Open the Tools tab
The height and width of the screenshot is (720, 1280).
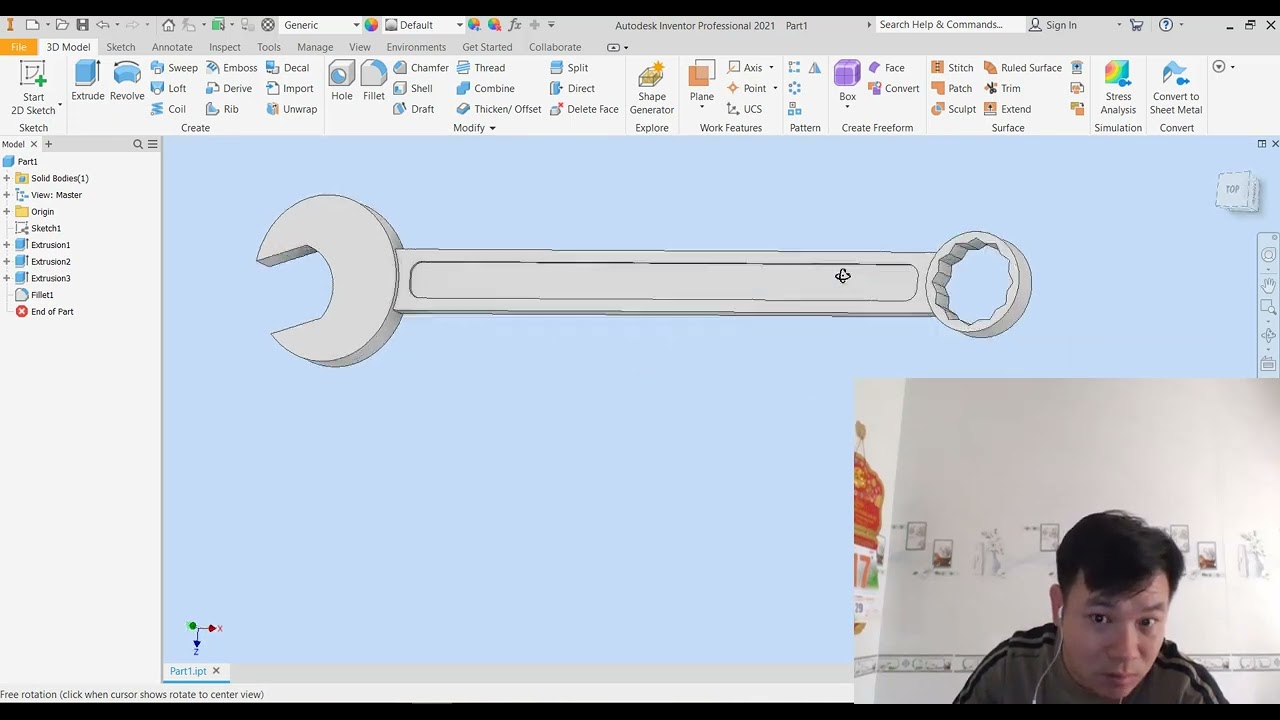268,47
